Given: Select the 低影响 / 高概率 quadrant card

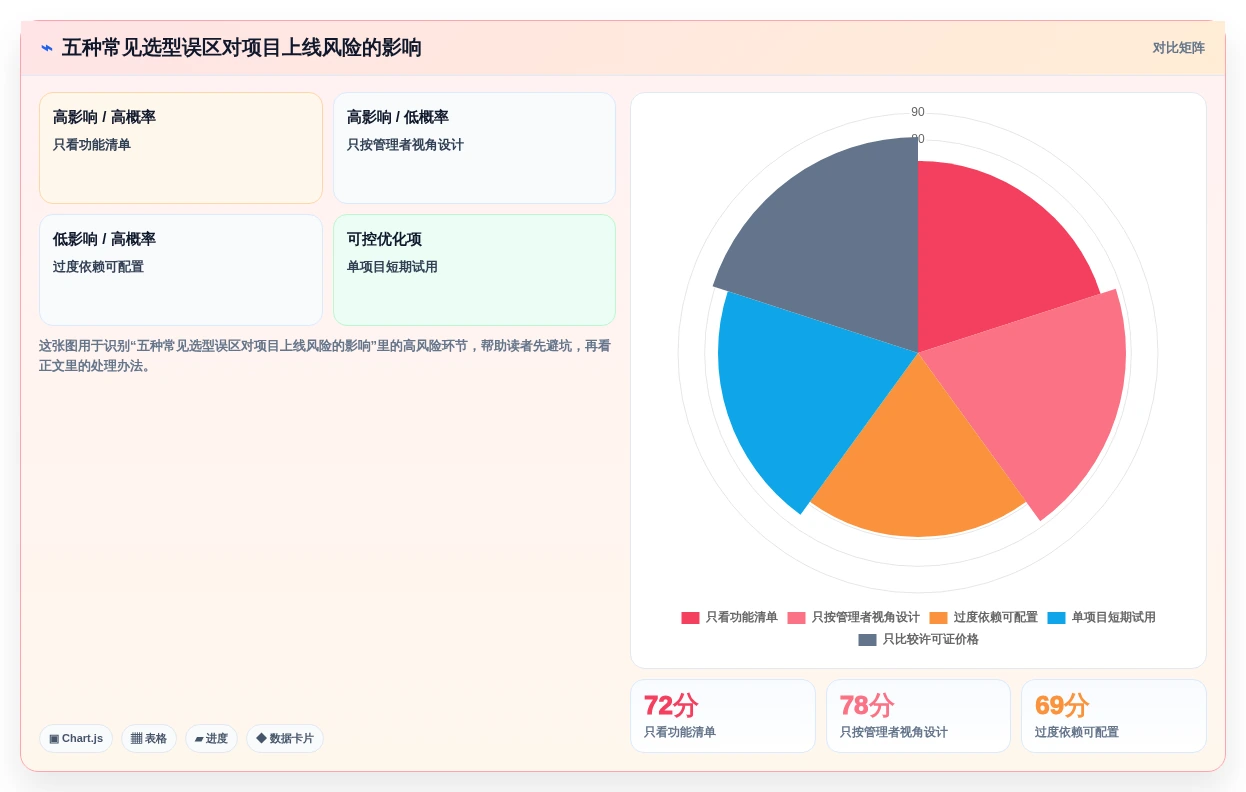Looking at the screenshot, I should tap(181, 270).
